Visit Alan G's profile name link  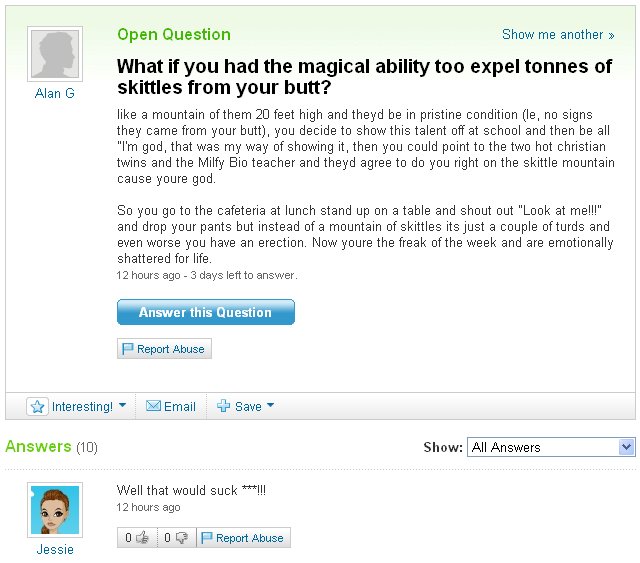pyautogui.click(x=55, y=93)
